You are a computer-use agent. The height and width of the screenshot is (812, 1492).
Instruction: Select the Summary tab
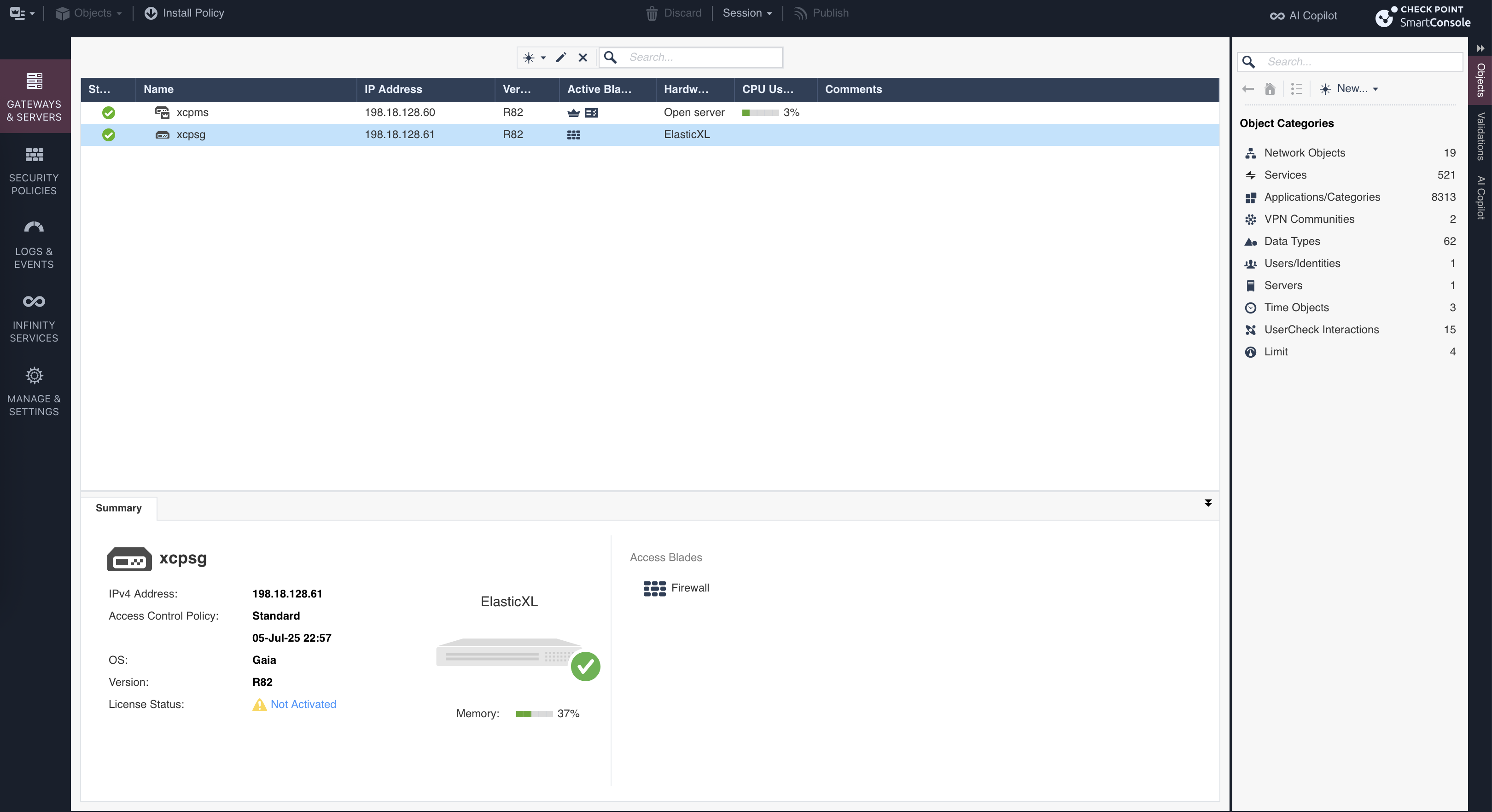118,508
